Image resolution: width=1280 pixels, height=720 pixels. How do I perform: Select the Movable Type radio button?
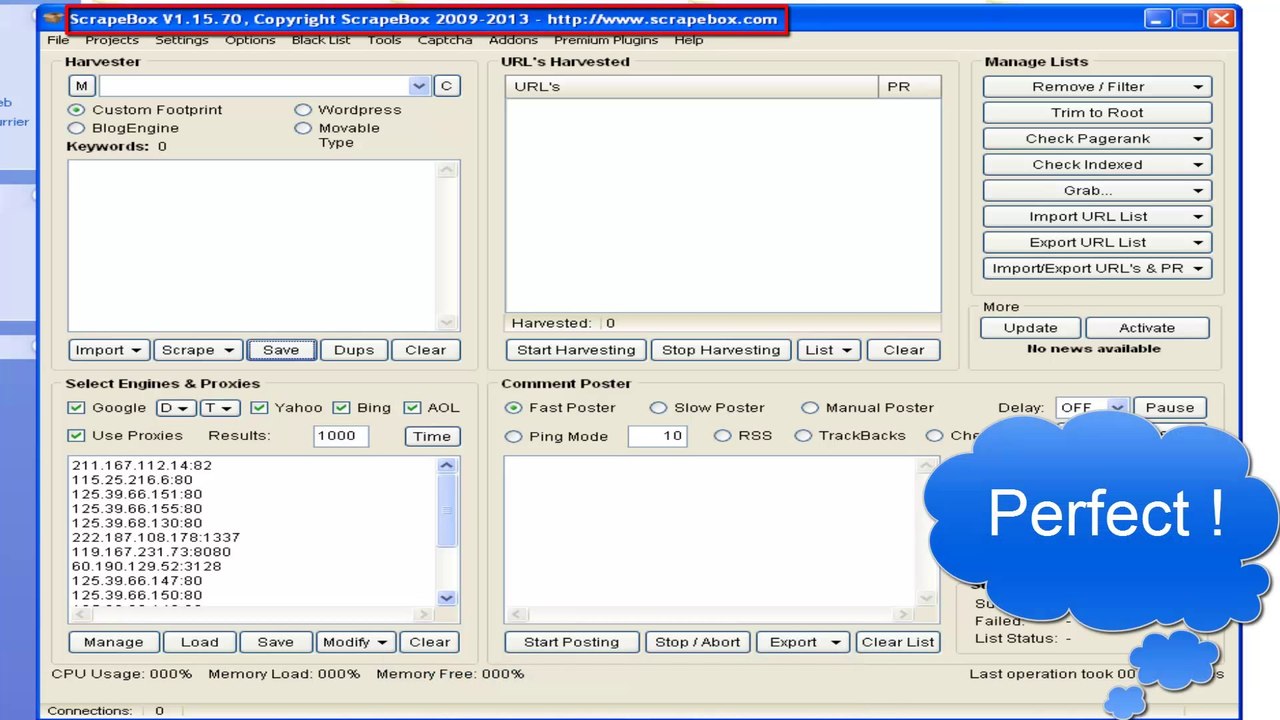coord(303,128)
